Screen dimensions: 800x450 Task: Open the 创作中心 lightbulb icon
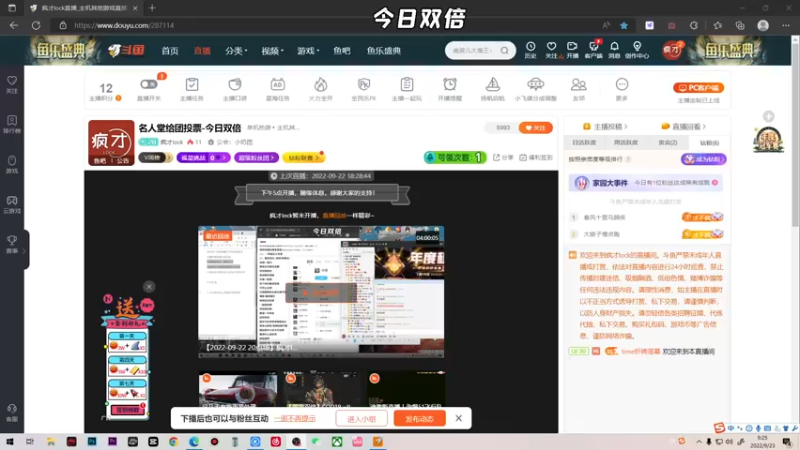click(x=637, y=50)
